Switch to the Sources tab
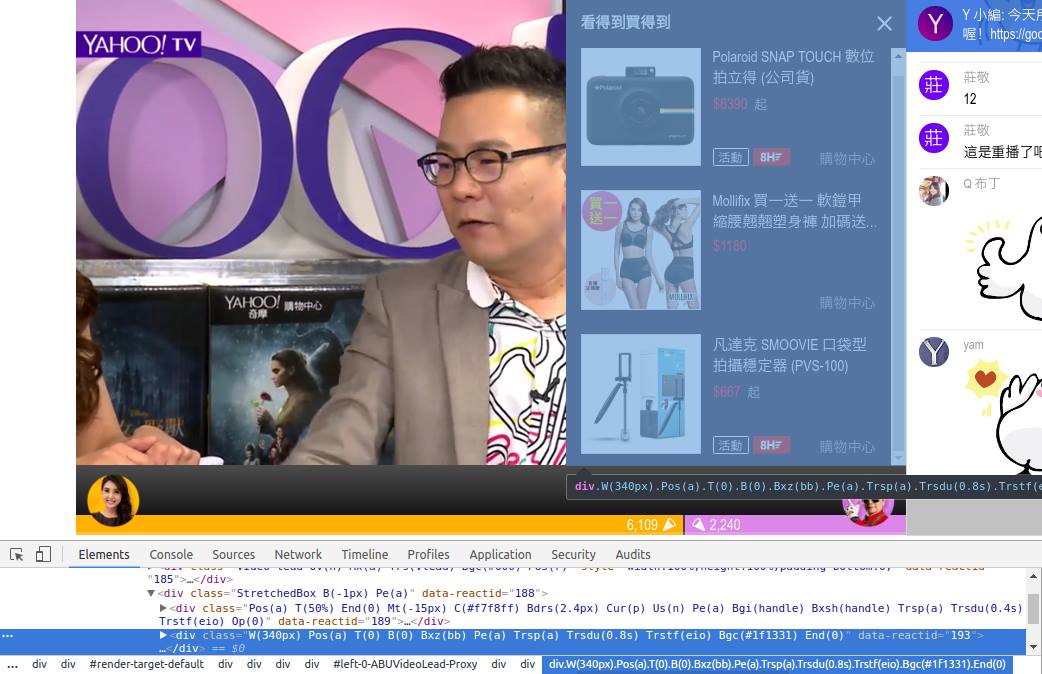This screenshot has height=674, width=1042. click(x=233, y=554)
